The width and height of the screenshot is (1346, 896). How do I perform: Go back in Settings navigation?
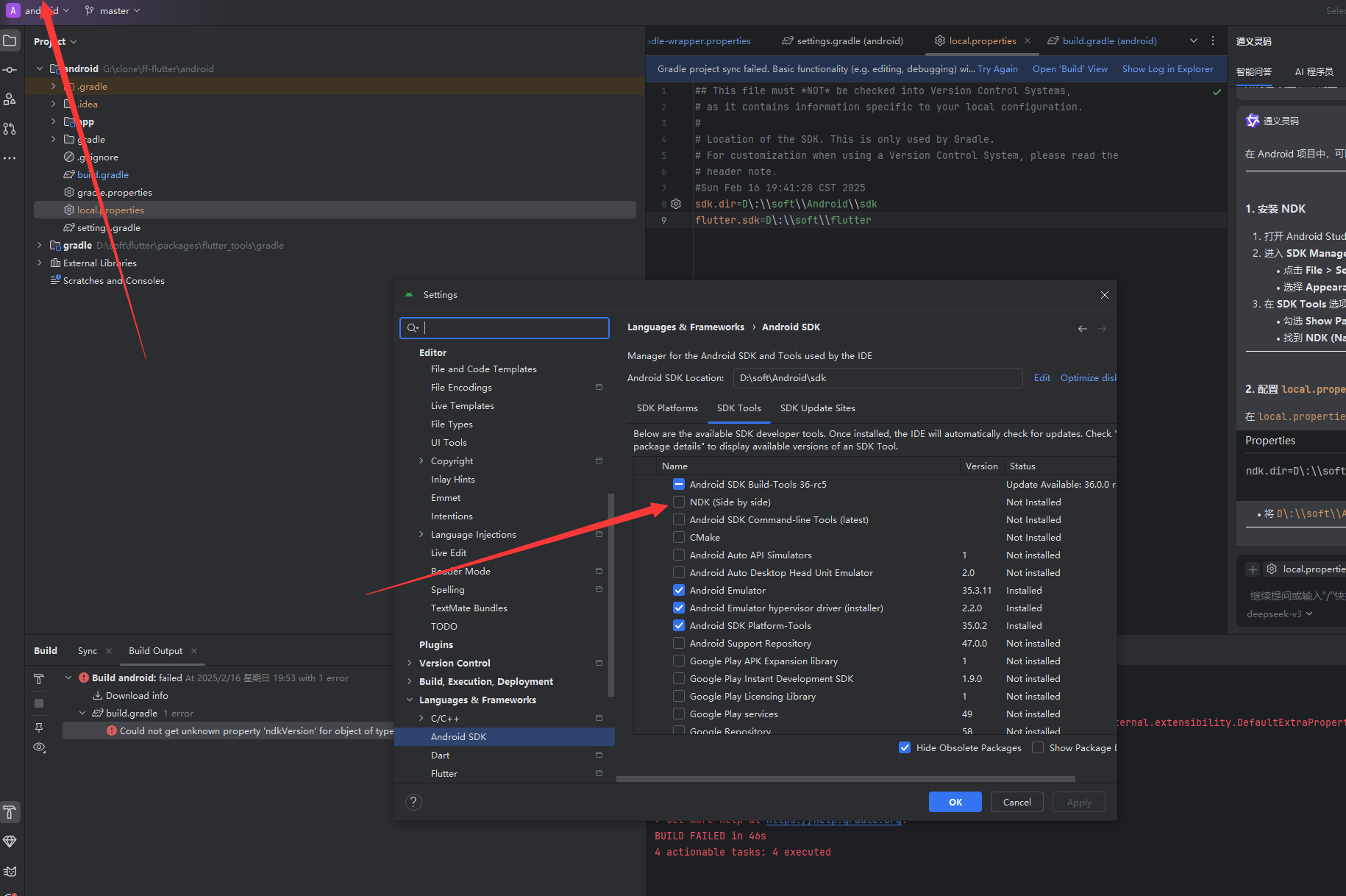(1083, 329)
